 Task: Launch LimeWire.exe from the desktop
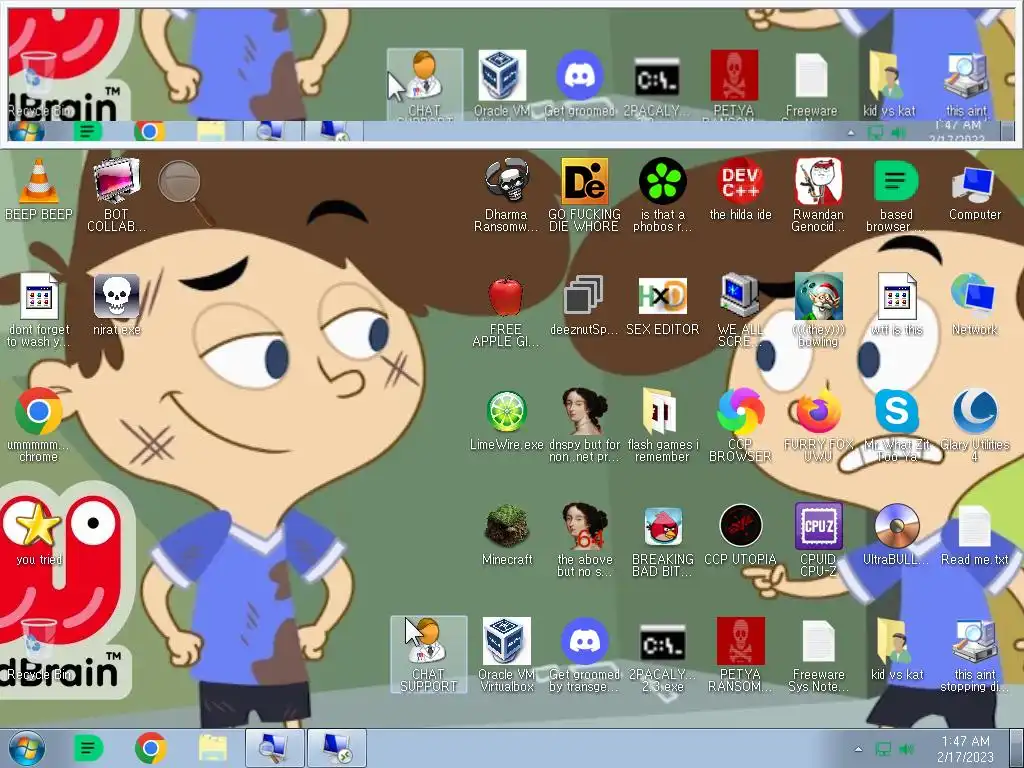[x=506, y=420]
